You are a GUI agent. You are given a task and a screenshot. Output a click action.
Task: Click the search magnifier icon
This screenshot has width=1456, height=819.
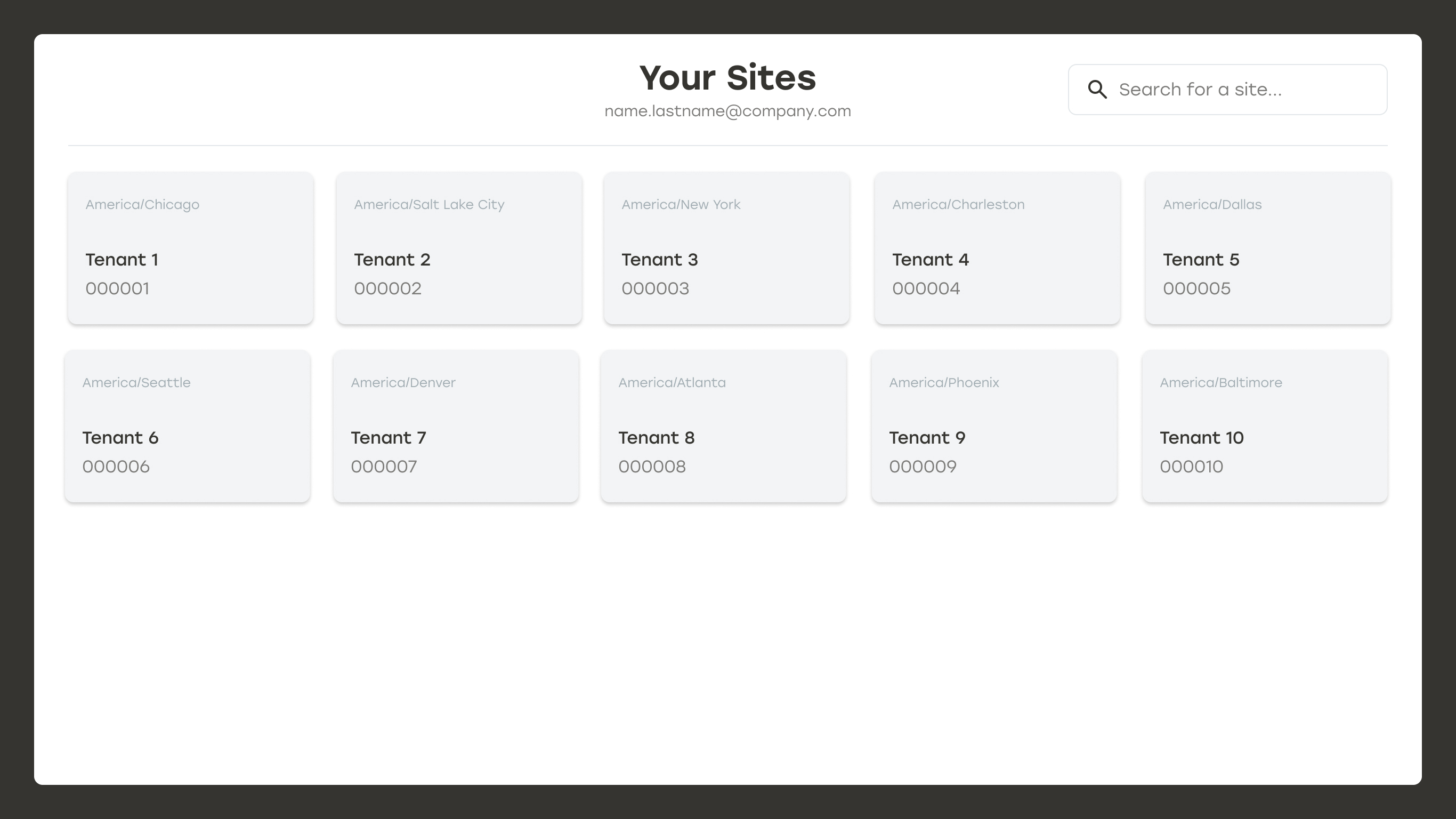(x=1096, y=90)
